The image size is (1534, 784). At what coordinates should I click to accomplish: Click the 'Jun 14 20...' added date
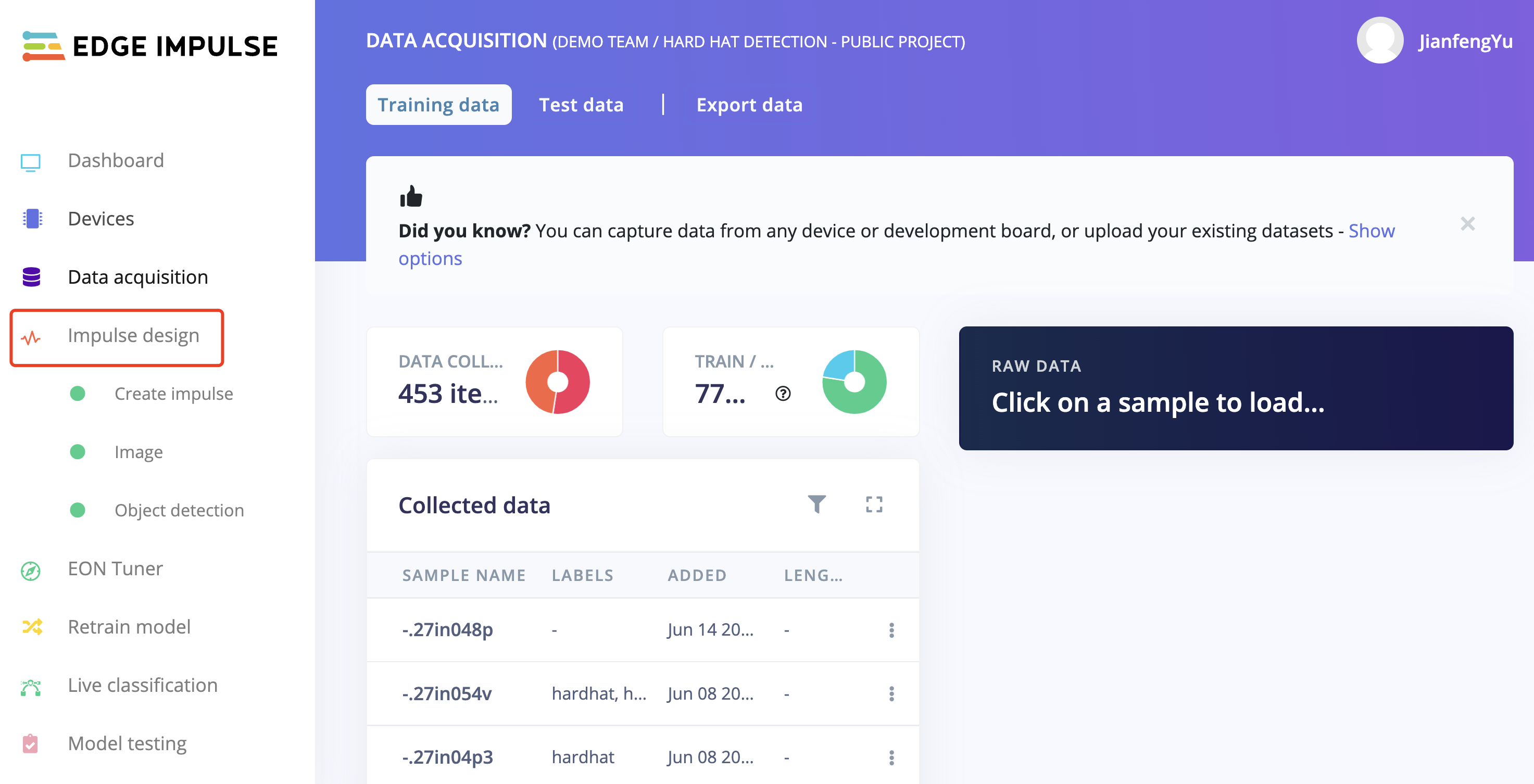(710, 630)
